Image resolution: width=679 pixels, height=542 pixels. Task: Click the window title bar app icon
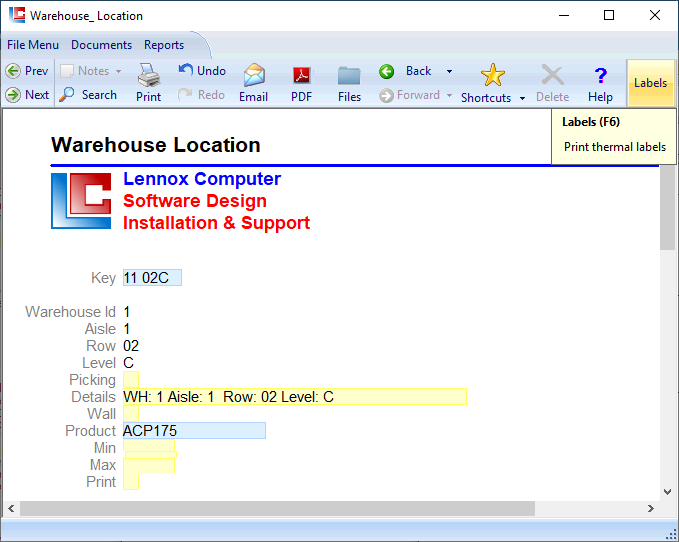click(x=17, y=15)
